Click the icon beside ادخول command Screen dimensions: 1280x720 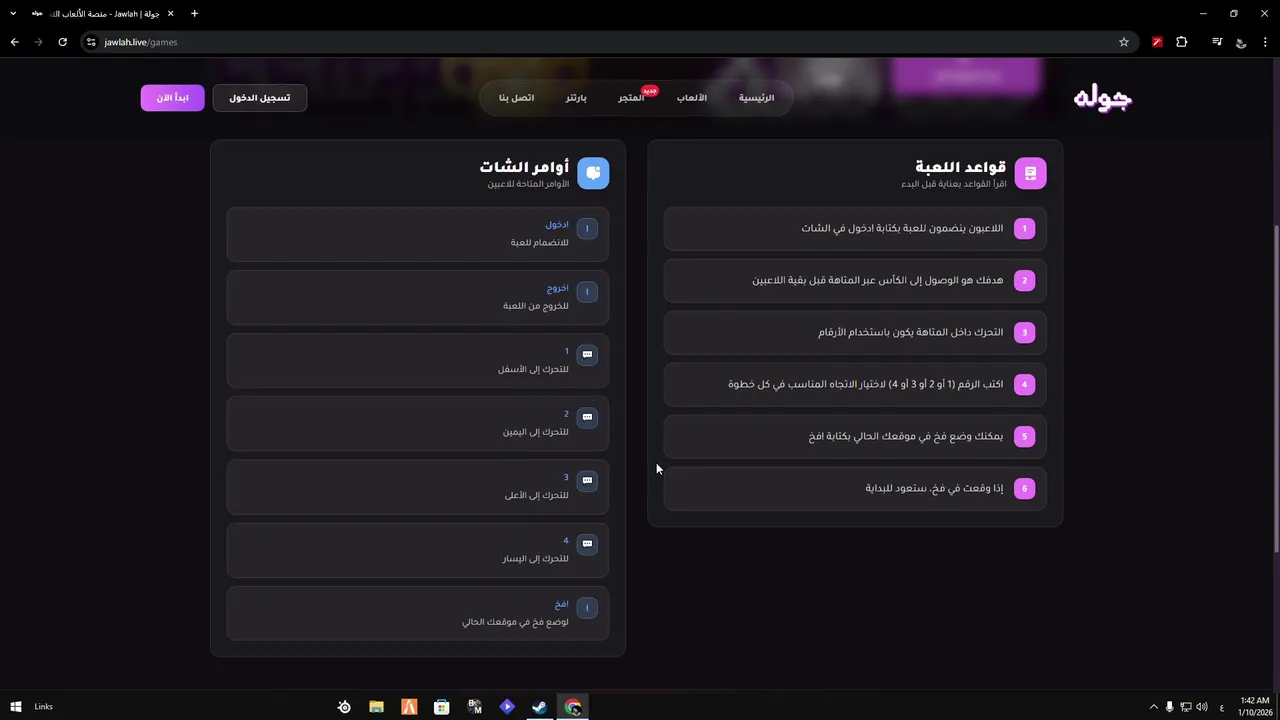coord(587,228)
